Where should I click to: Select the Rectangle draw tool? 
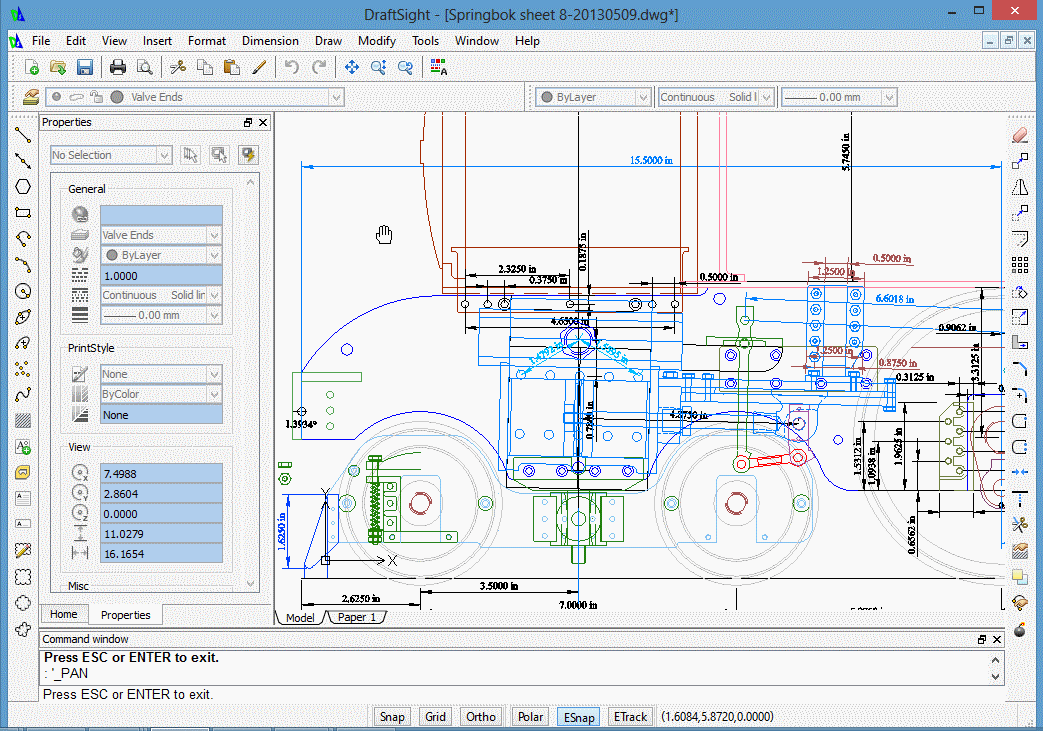click(23, 213)
